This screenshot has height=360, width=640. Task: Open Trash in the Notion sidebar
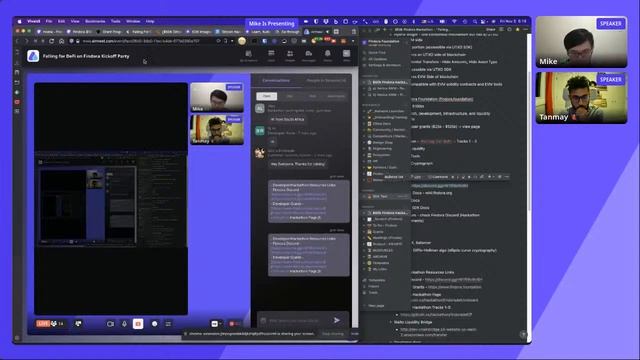[373, 293]
